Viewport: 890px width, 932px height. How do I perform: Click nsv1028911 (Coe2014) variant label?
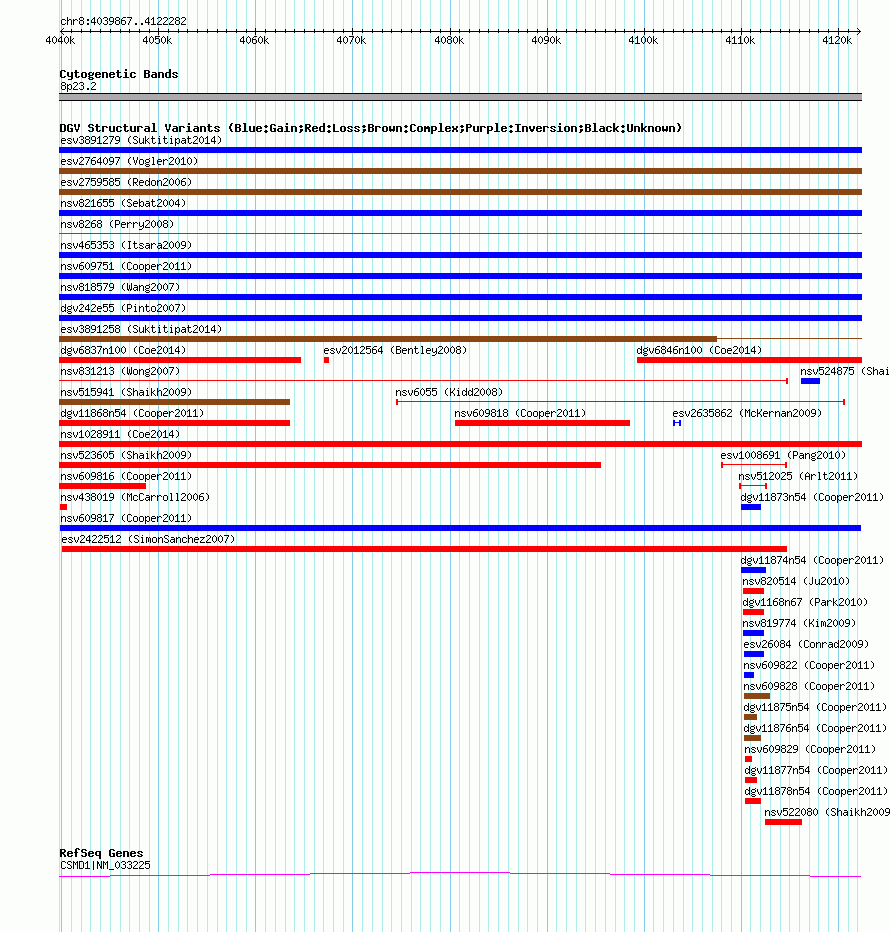click(120, 434)
